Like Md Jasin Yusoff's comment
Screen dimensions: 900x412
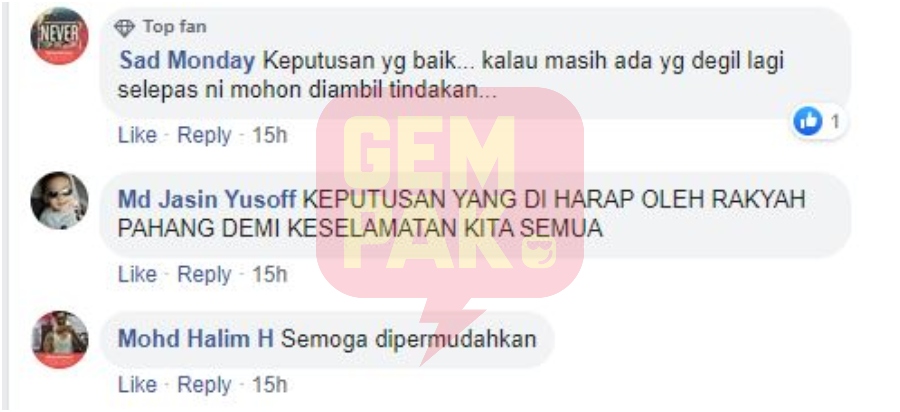pyautogui.click(x=137, y=274)
